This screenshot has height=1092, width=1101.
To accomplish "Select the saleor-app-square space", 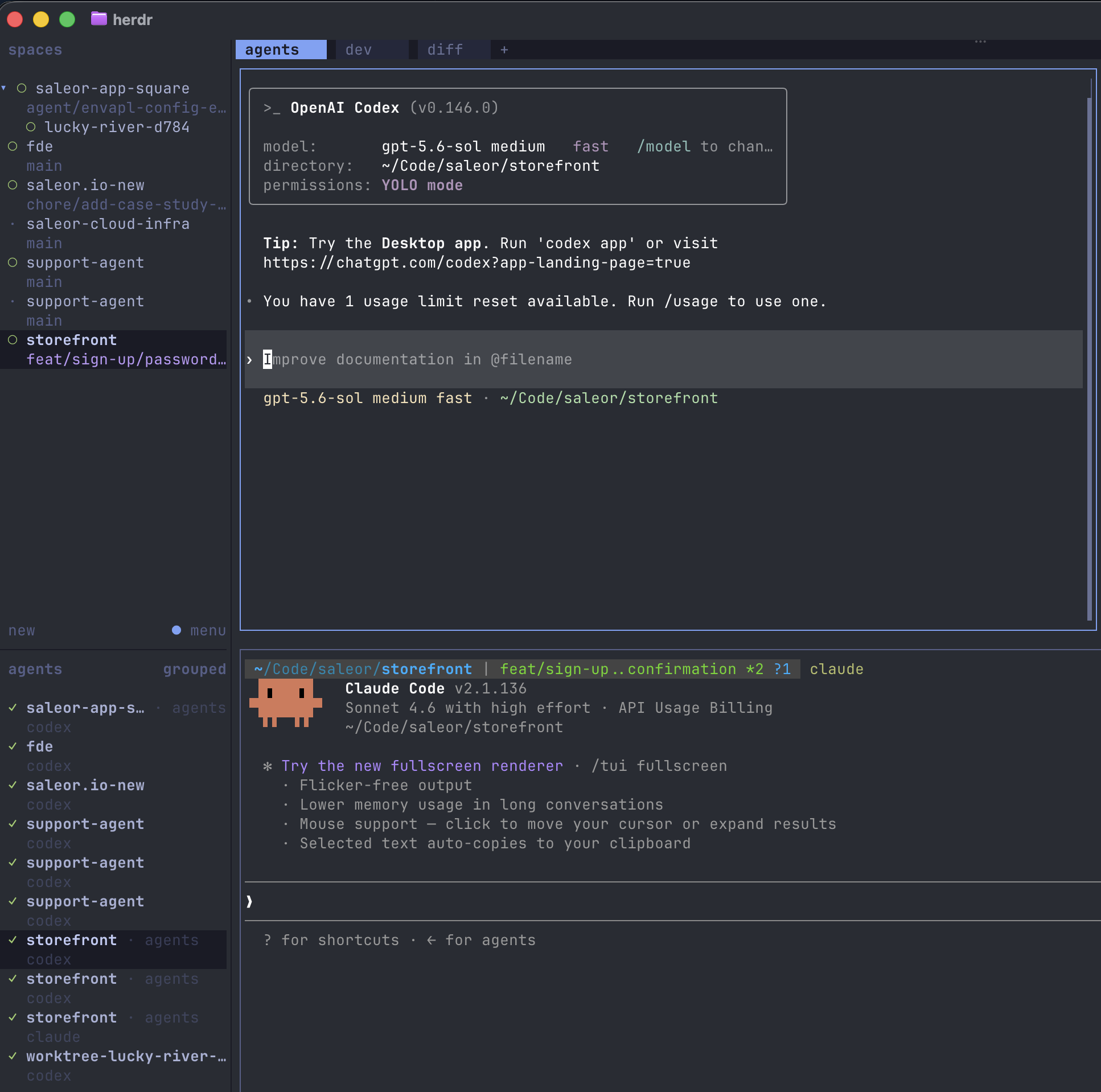I will (x=112, y=88).
